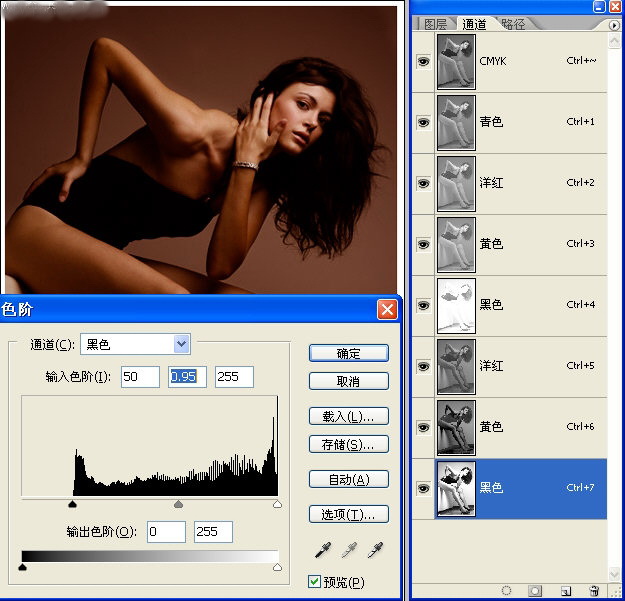The image size is (625, 601).
Task: Hide the CMYK composite channel
Action: (422, 62)
